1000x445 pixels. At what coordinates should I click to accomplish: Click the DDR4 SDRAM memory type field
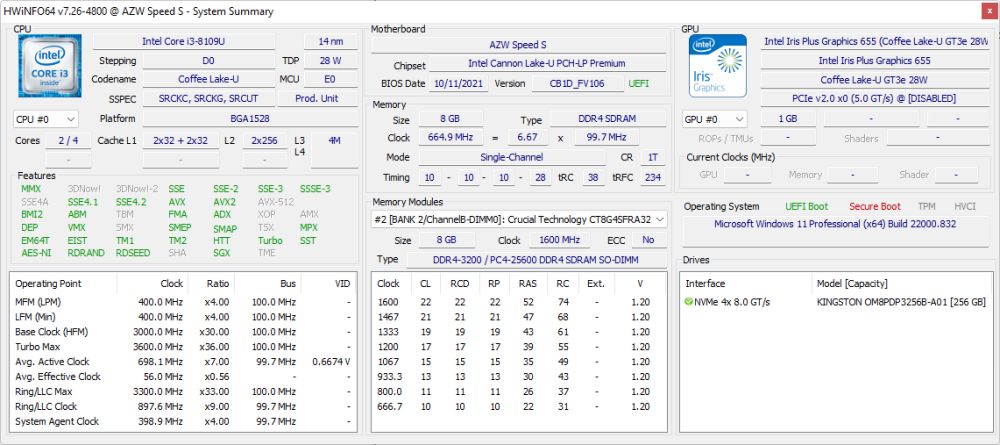pos(608,119)
